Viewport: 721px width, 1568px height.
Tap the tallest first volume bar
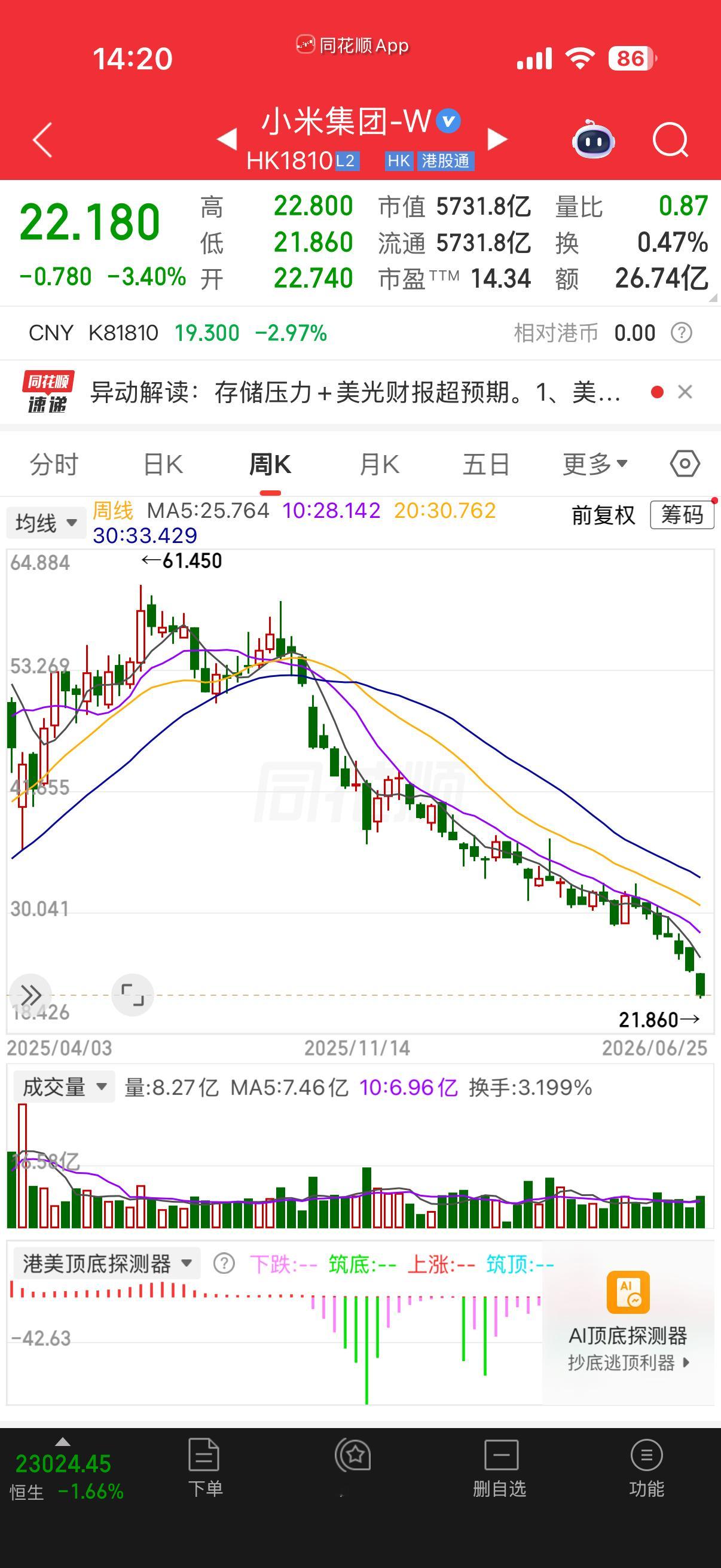pyautogui.click(x=23, y=1165)
